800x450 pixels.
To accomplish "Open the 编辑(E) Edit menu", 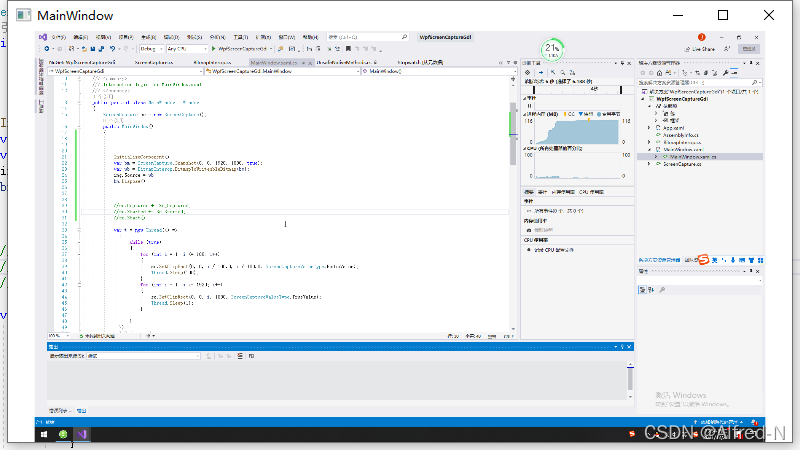I will 80,37.
